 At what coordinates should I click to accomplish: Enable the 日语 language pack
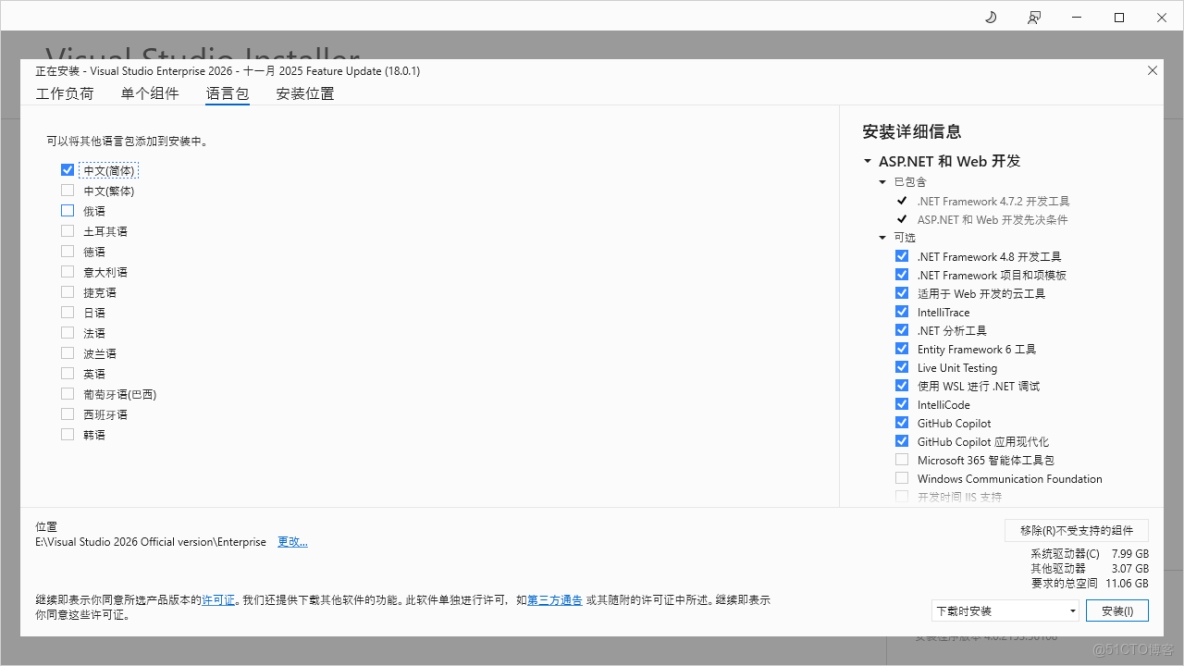[67, 312]
